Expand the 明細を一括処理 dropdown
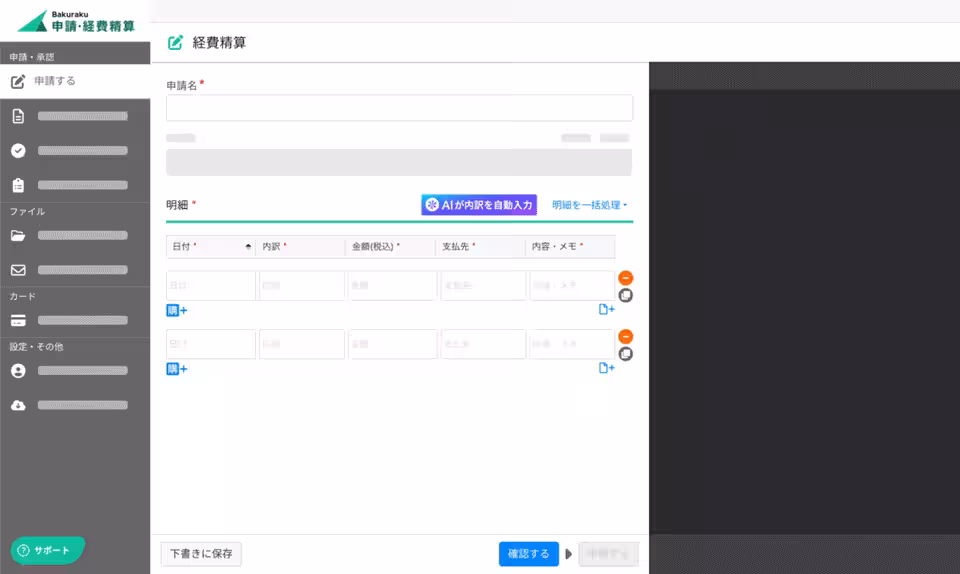 (590, 205)
